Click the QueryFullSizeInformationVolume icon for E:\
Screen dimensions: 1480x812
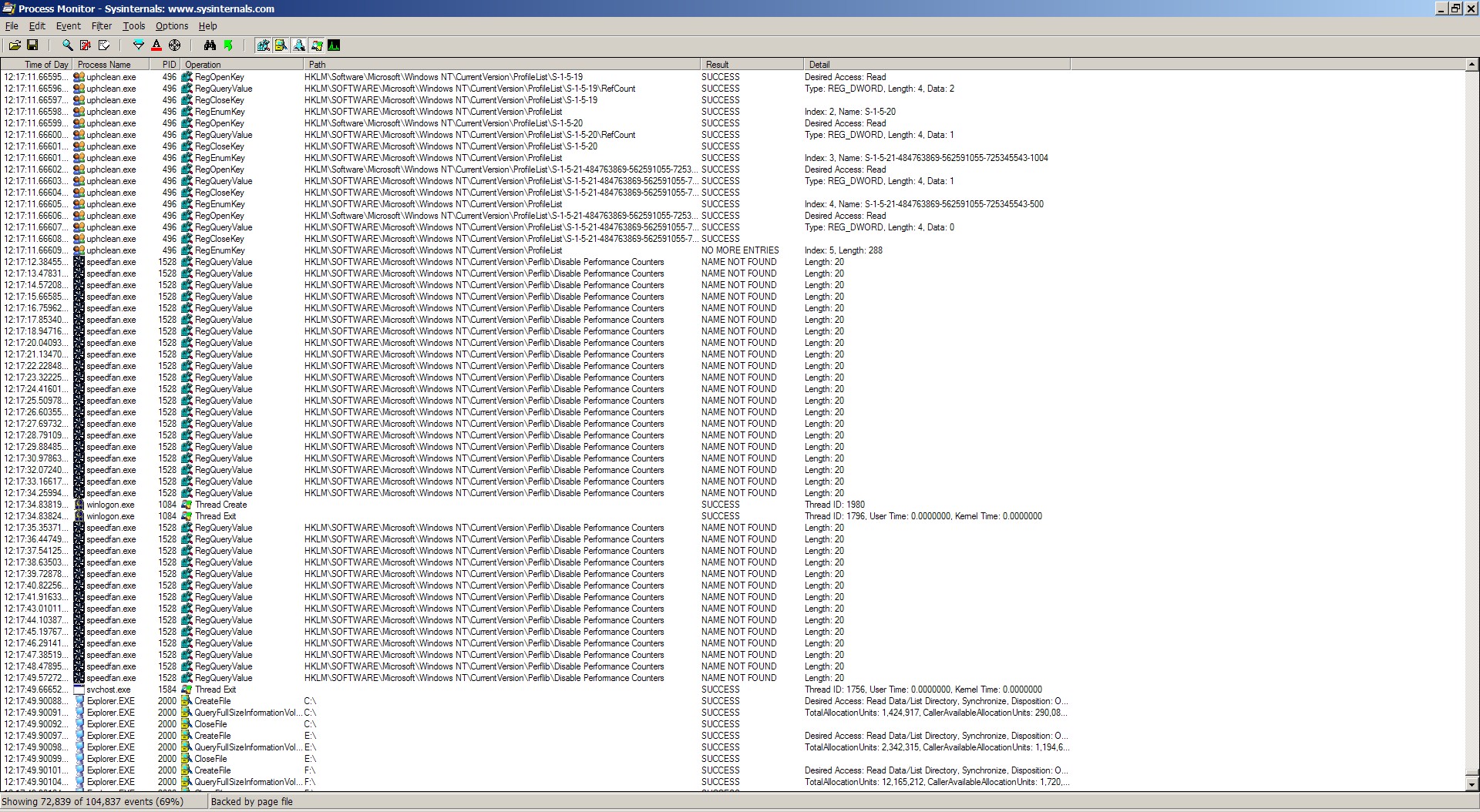pos(187,747)
